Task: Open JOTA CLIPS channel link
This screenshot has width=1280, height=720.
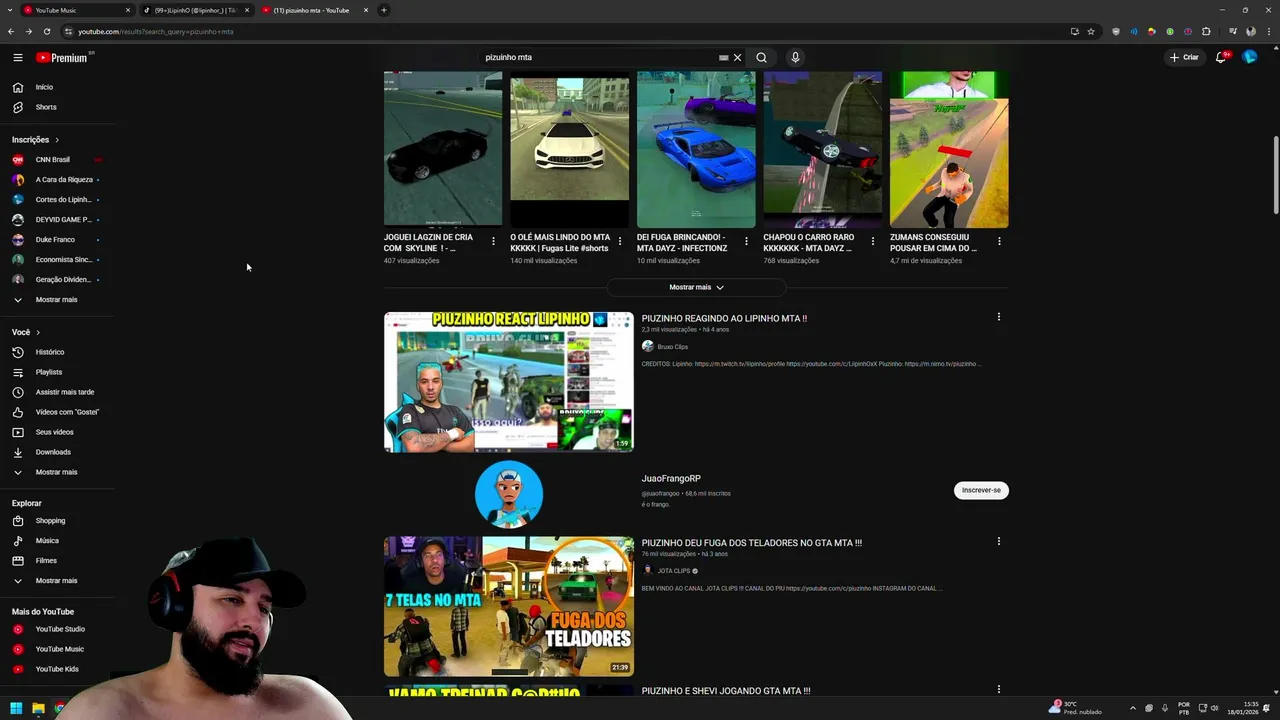Action: [x=674, y=571]
